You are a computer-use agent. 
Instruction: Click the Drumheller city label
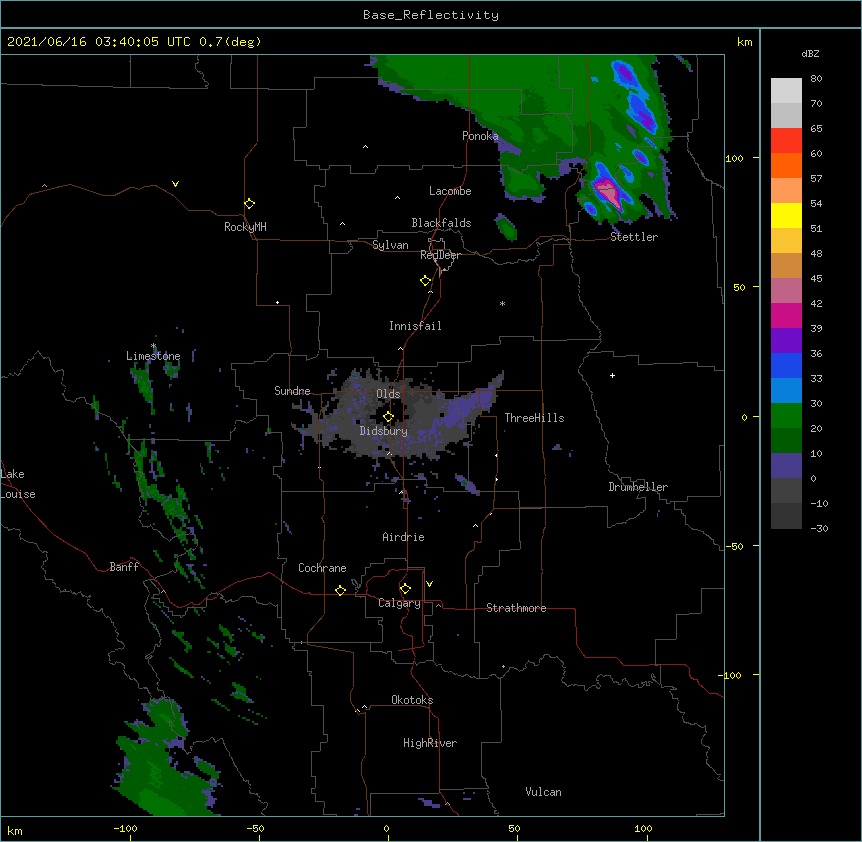638,487
